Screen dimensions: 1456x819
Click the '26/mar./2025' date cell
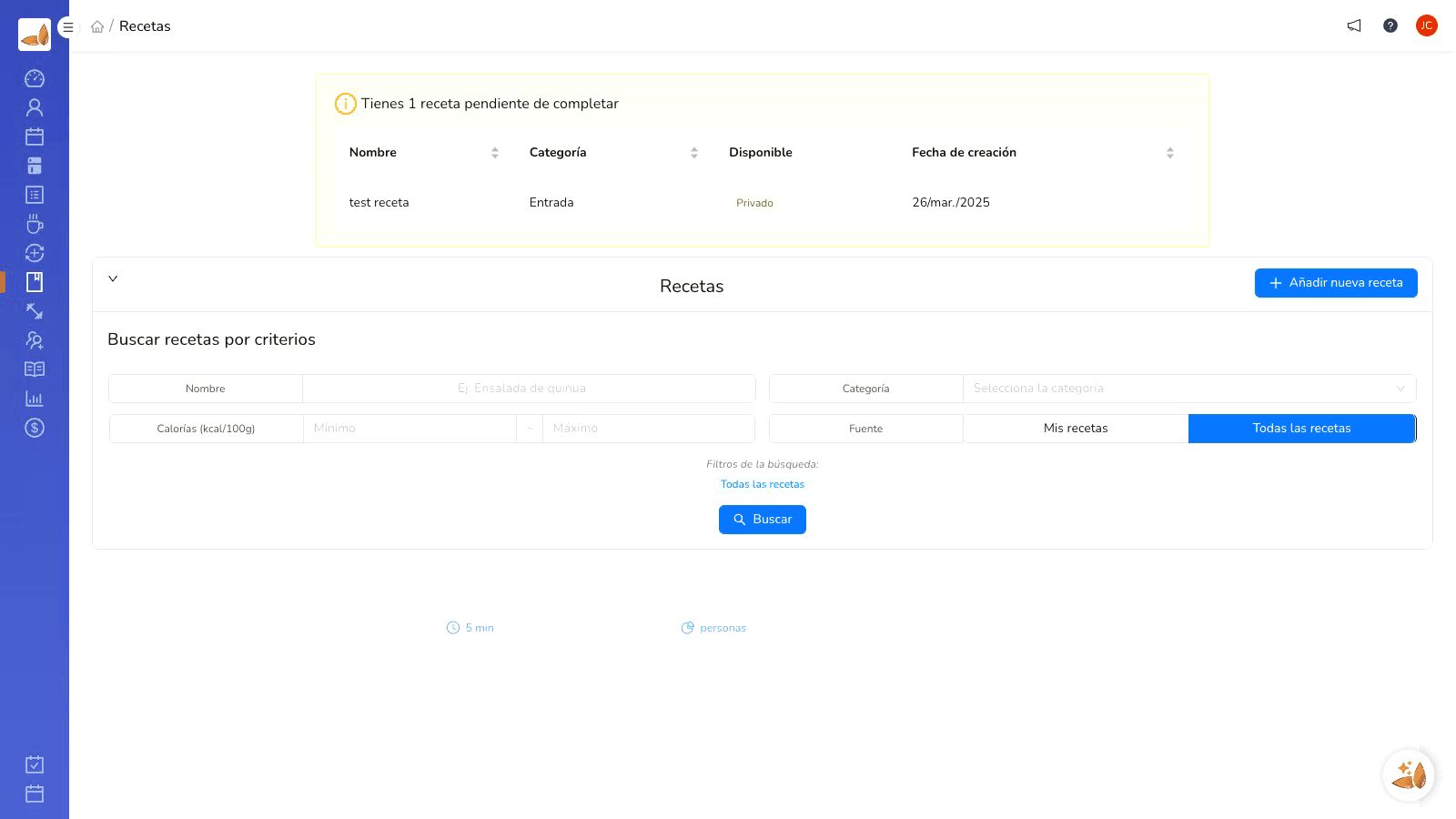click(x=951, y=203)
